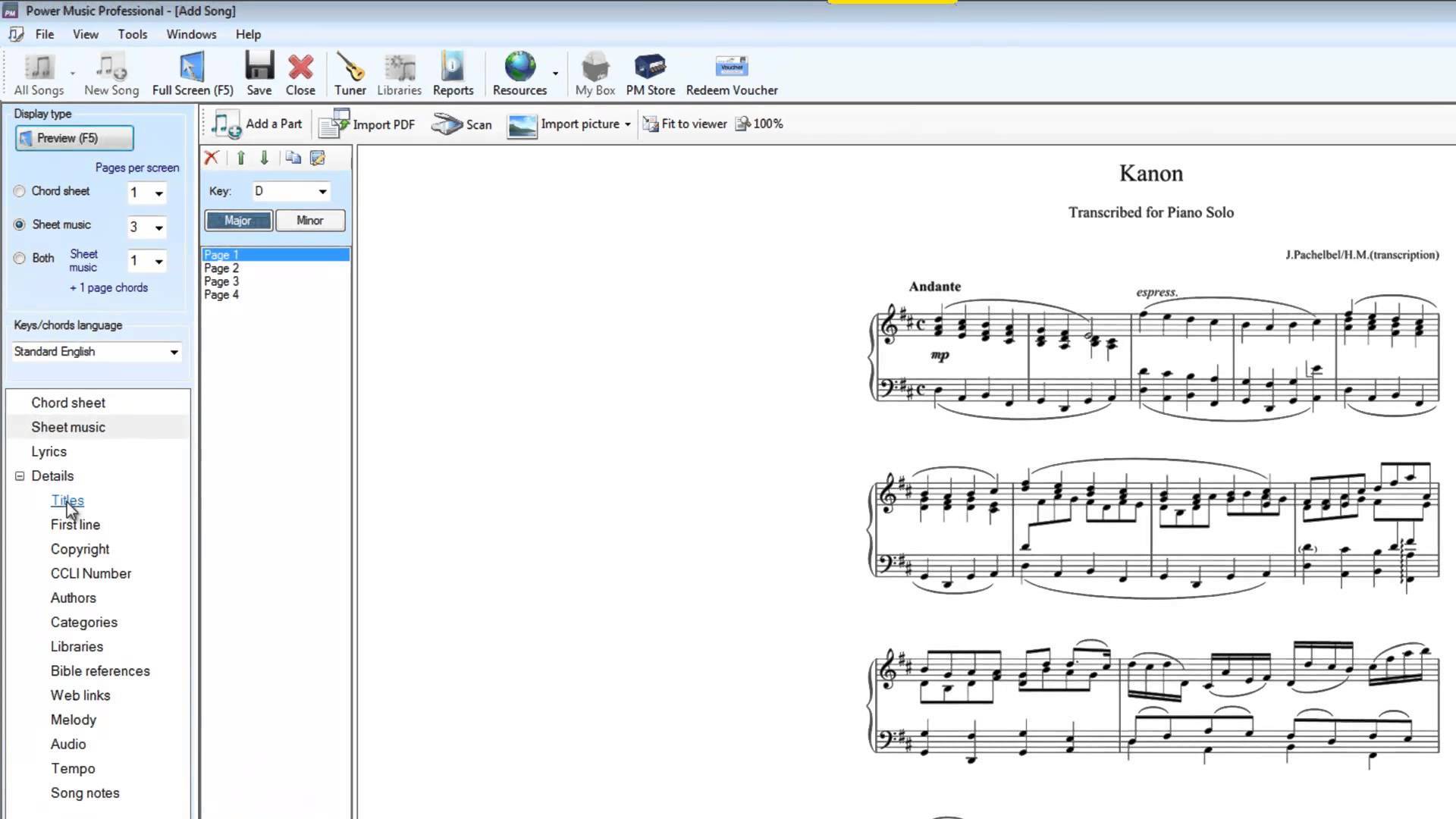Viewport: 1456px width, 819px height.
Task: Open the Key selector dropdown
Action: pos(322,191)
